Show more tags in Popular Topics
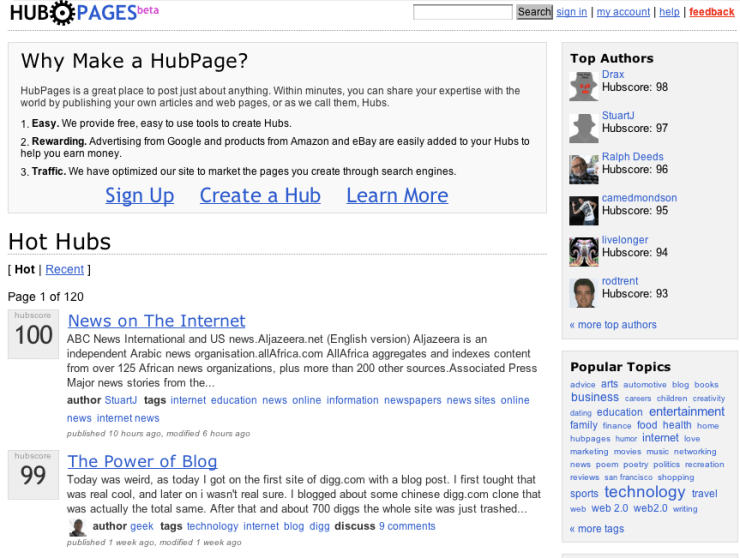740x558 pixels. [597, 529]
